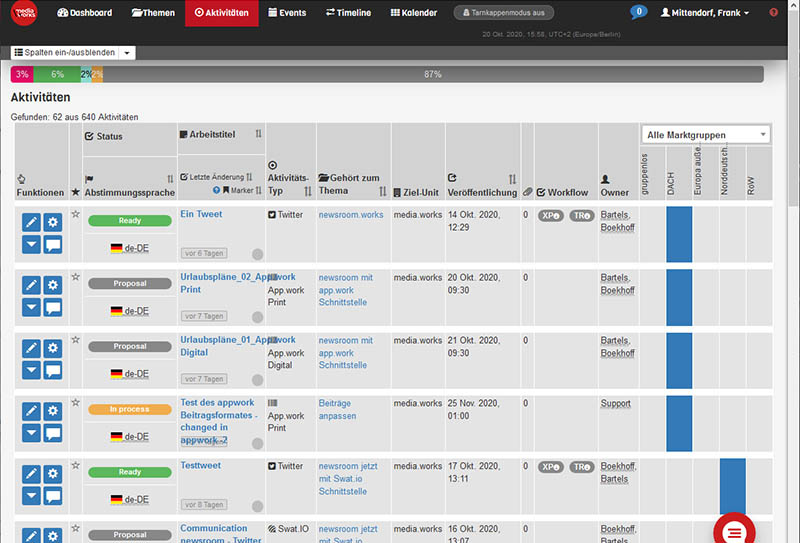The width and height of the screenshot is (800, 543).
Task: Edit the 'Ein Tweet' activity with pencil icon
Action: (x=31, y=222)
